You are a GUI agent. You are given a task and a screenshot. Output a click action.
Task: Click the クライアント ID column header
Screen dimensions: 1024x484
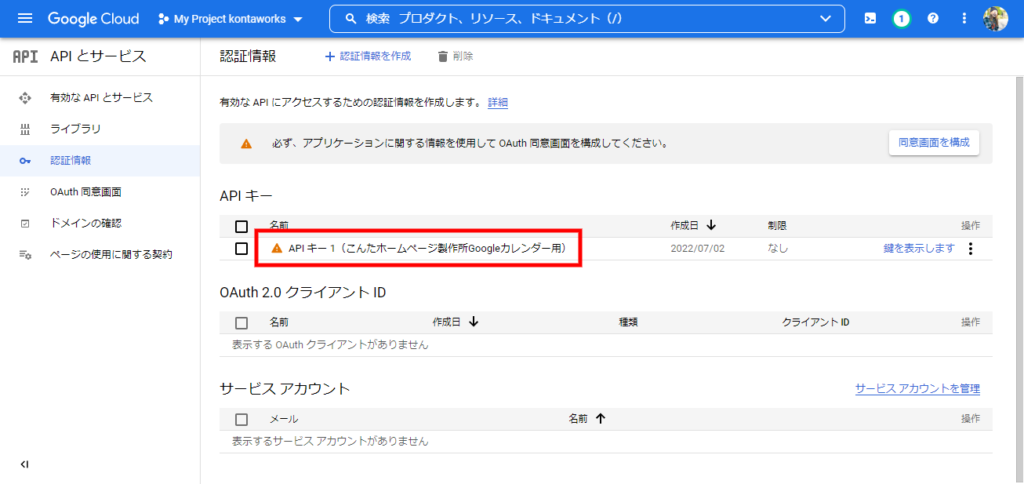(815, 322)
